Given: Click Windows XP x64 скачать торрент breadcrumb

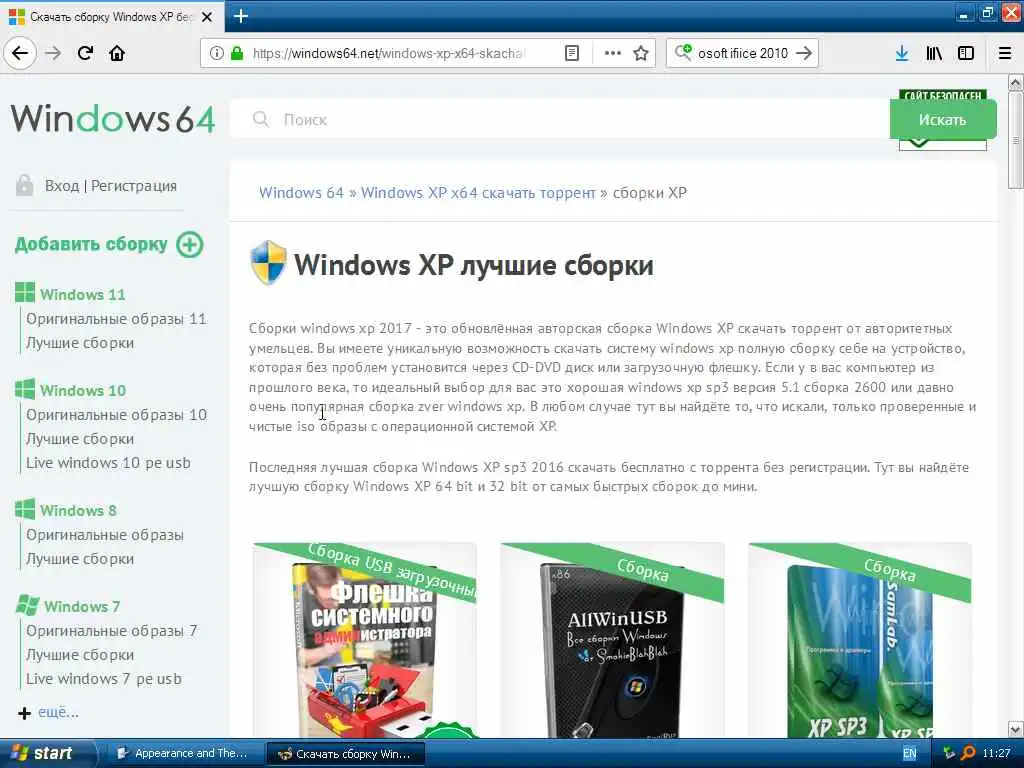Looking at the screenshot, I should pos(478,193).
